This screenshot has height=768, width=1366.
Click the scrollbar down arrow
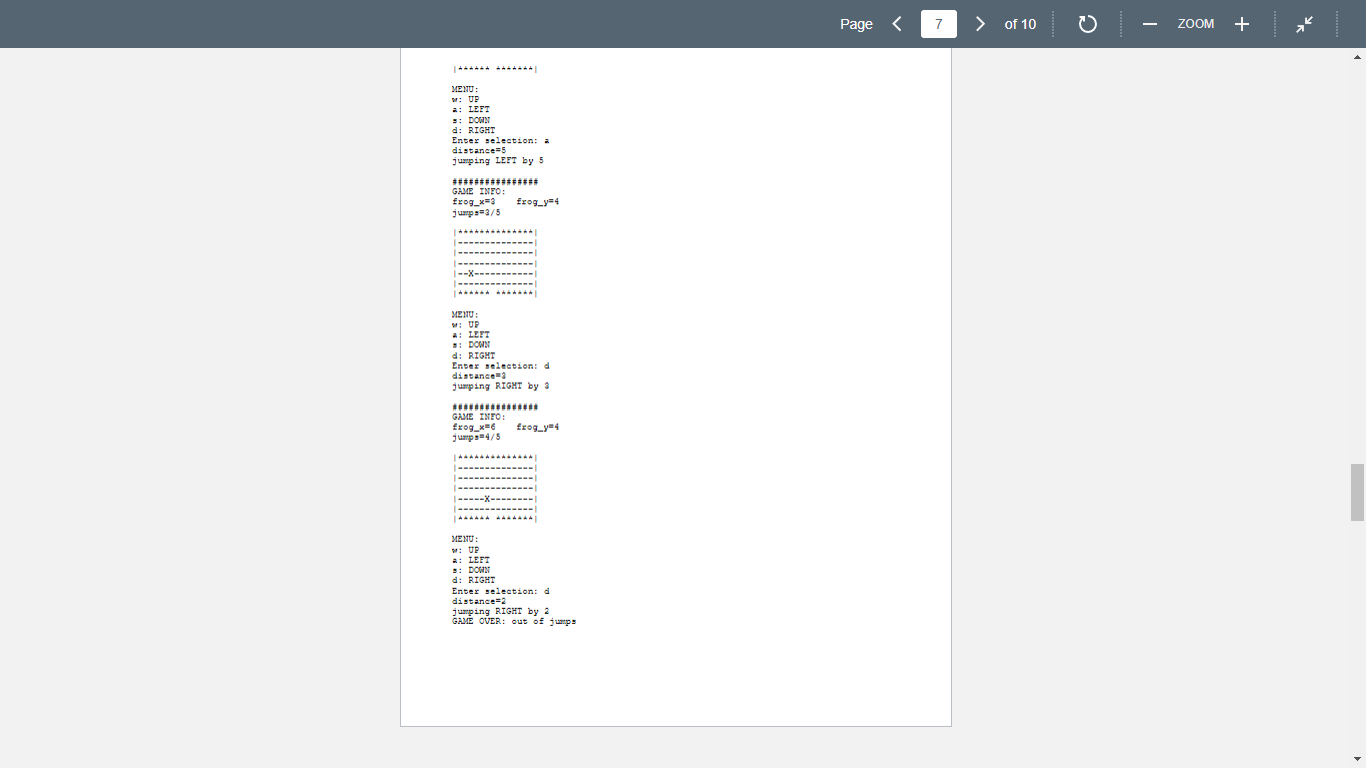[1357, 759]
